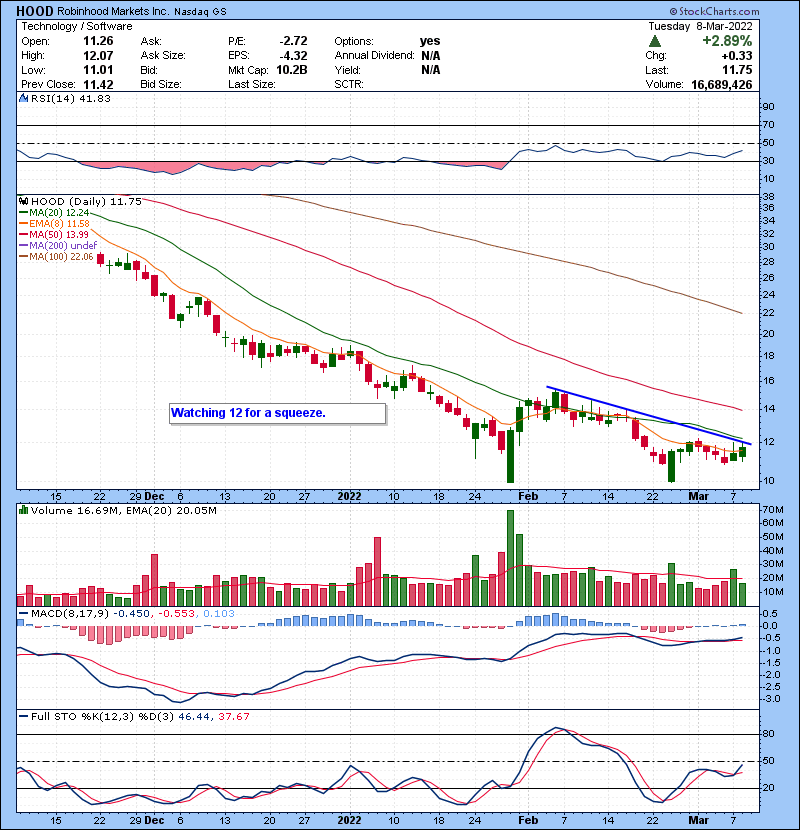The height and width of the screenshot is (830, 800).
Task: Click the 'Robinhood Markets Inc.' company name
Action: point(113,11)
